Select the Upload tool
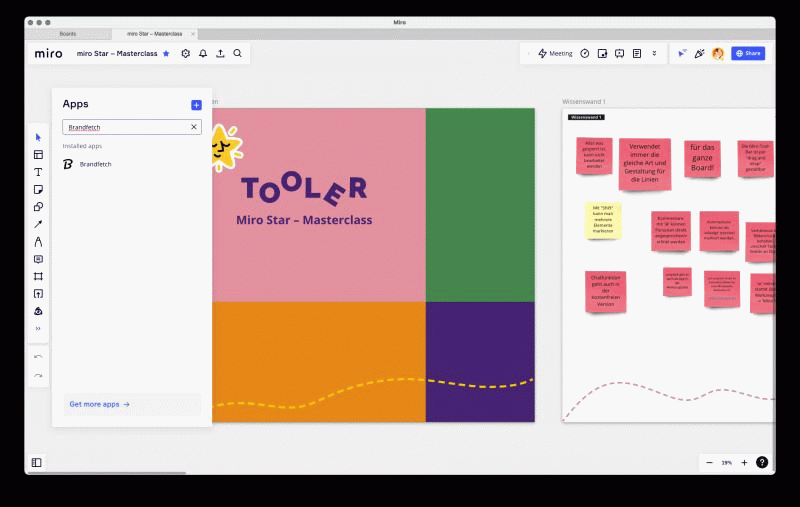This screenshot has height=507, width=800. pyautogui.click(x=38, y=294)
